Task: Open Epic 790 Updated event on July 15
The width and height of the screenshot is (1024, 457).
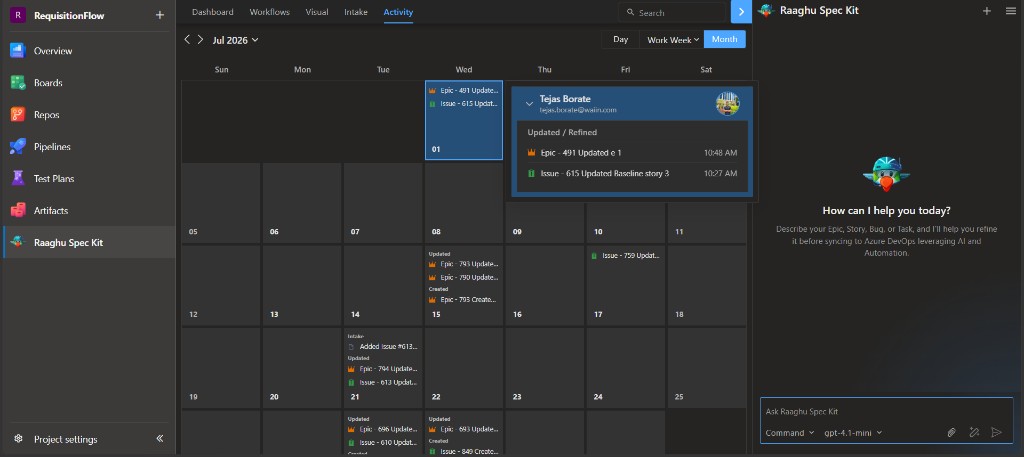Action: [x=463, y=277]
